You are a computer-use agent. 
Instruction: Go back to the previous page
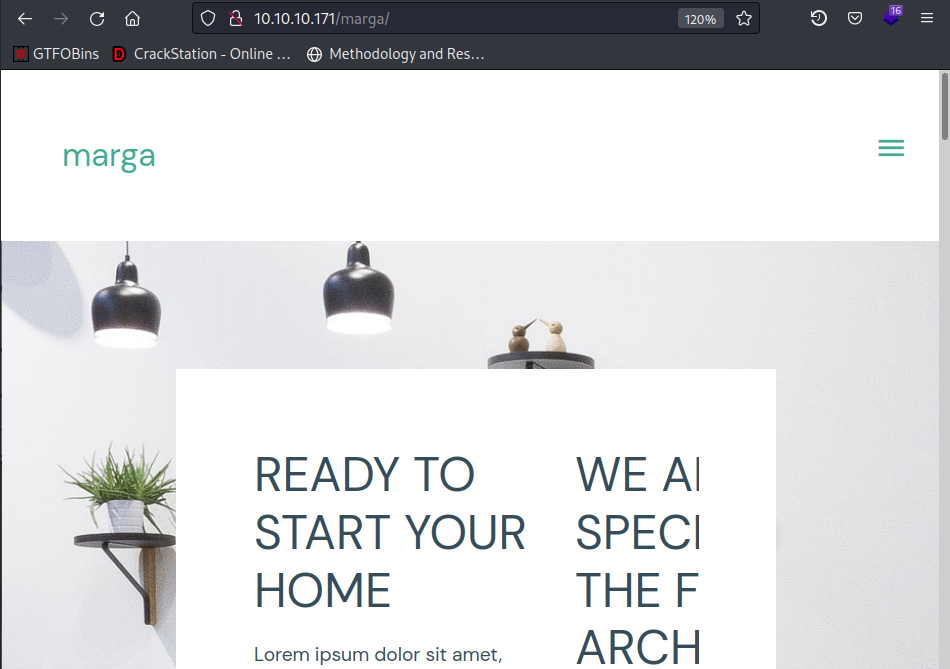(x=25, y=19)
